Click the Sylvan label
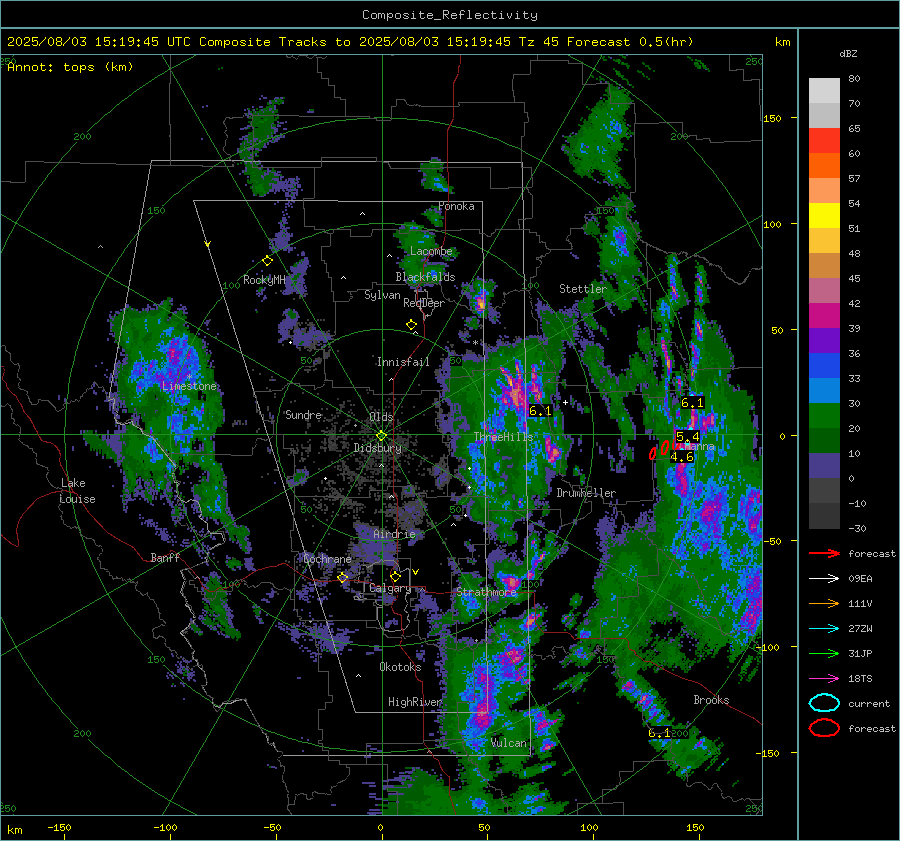This screenshot has height=841, width=900. pyautogui.click(x=382, y=295)
